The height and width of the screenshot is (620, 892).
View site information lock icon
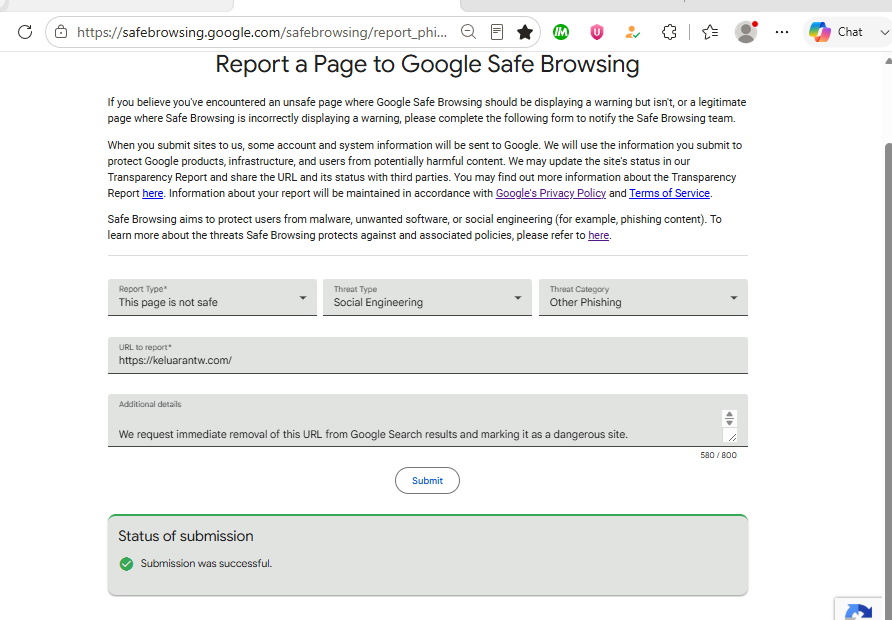pos(61,32)
